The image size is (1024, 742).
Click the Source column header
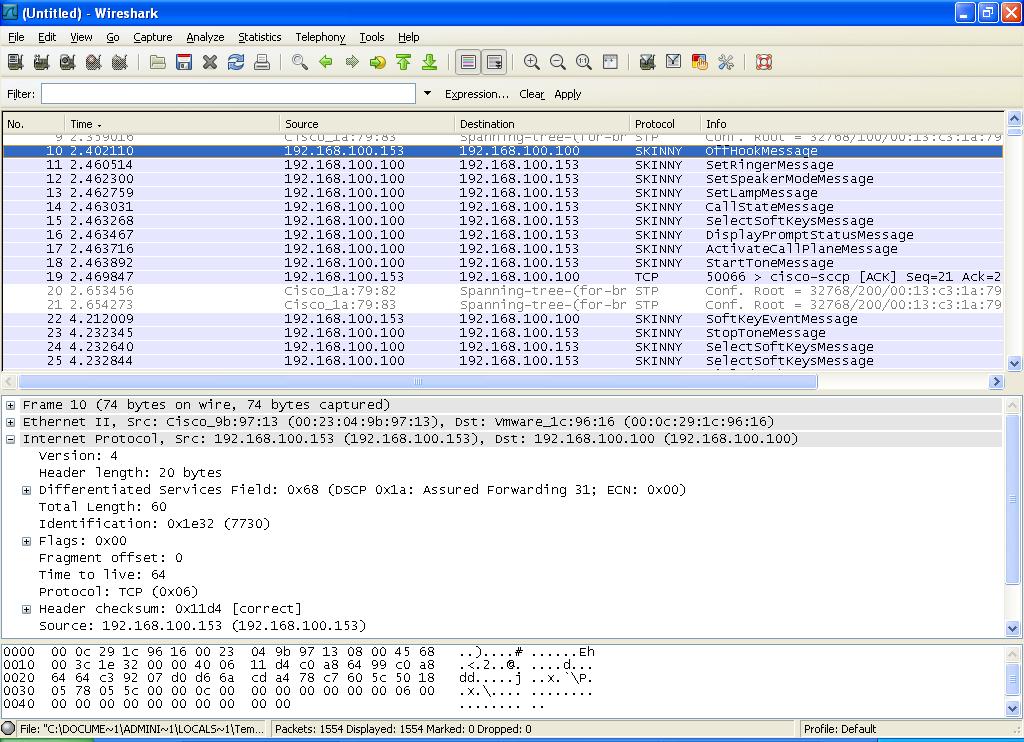coord(366,123)
